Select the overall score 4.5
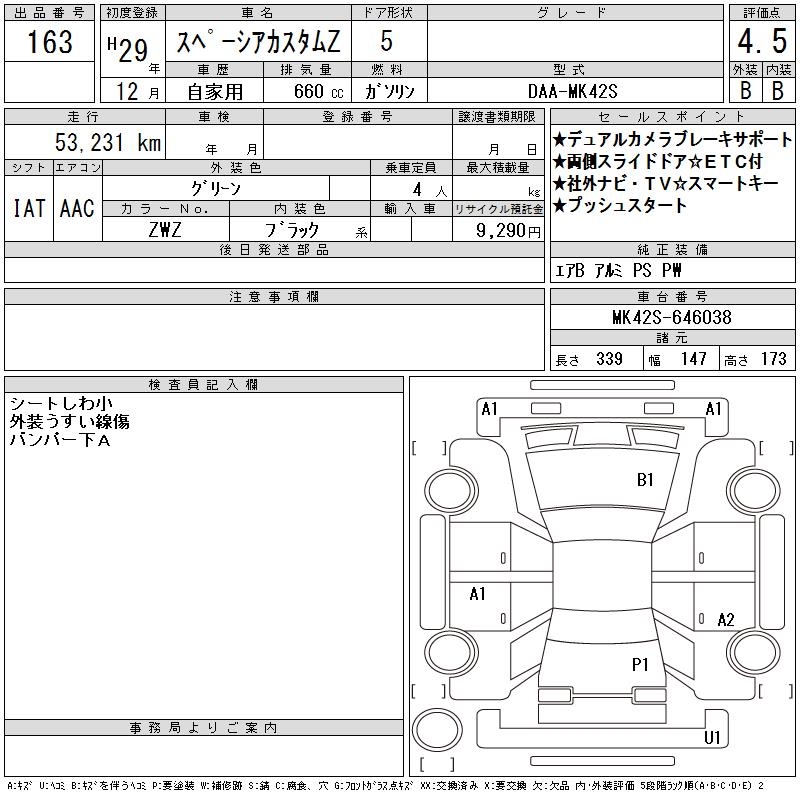800x800 pixels. [x=762, y=41]
